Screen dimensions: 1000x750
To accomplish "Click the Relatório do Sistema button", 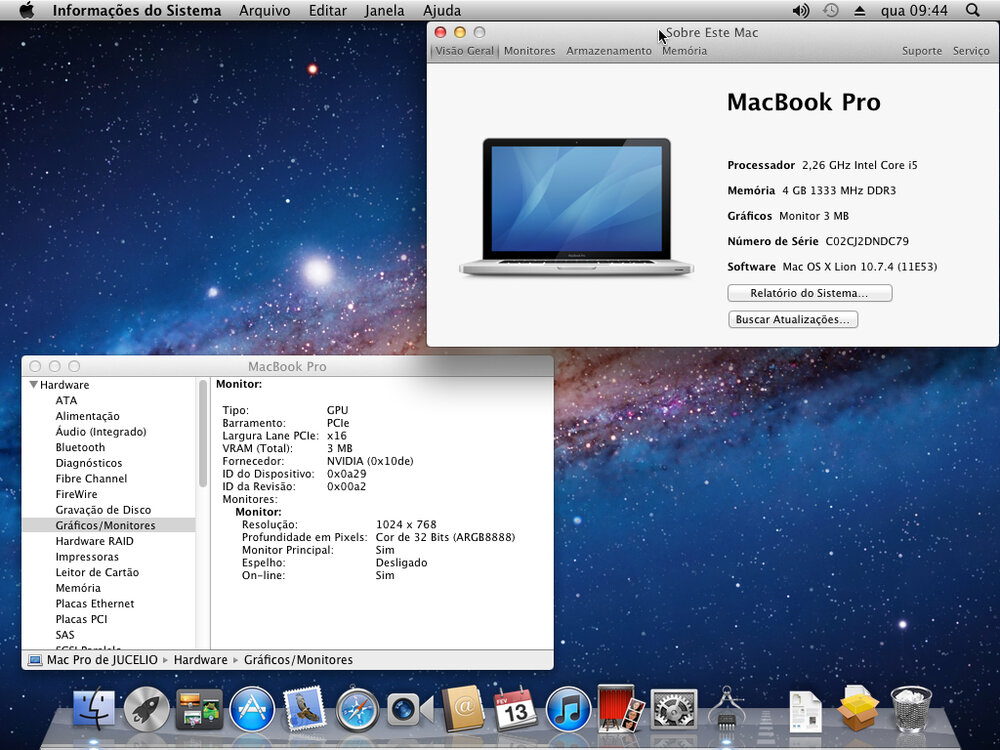I will (x=809, y=294).
